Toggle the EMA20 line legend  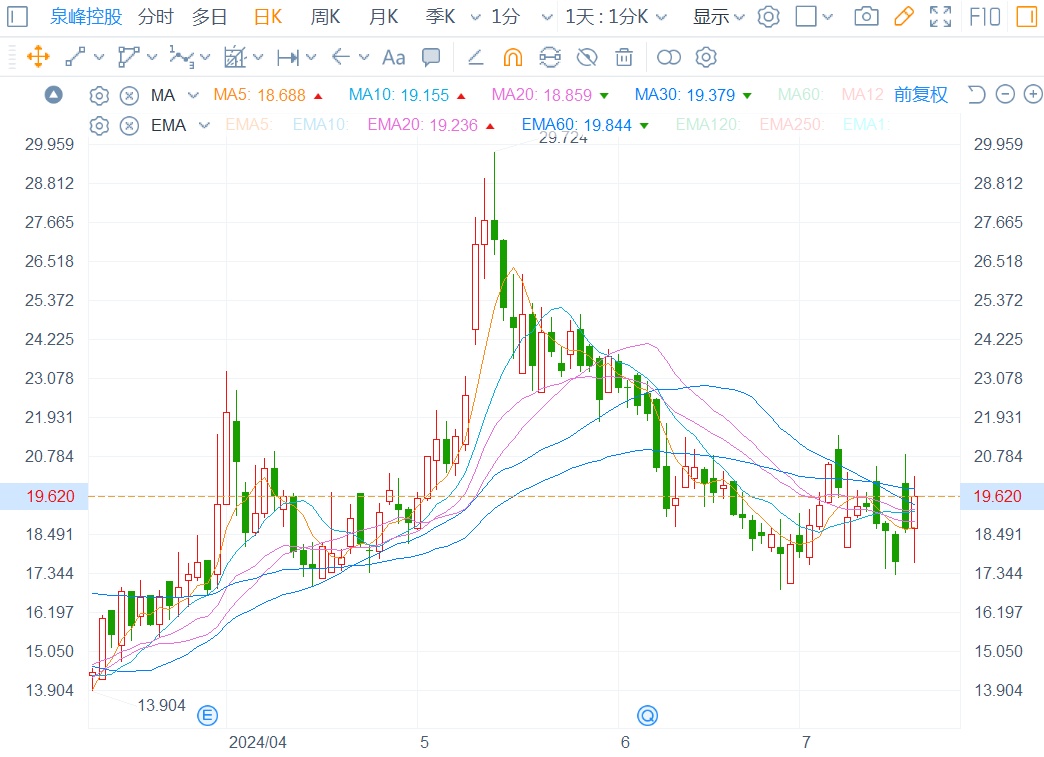pos(431,125)
